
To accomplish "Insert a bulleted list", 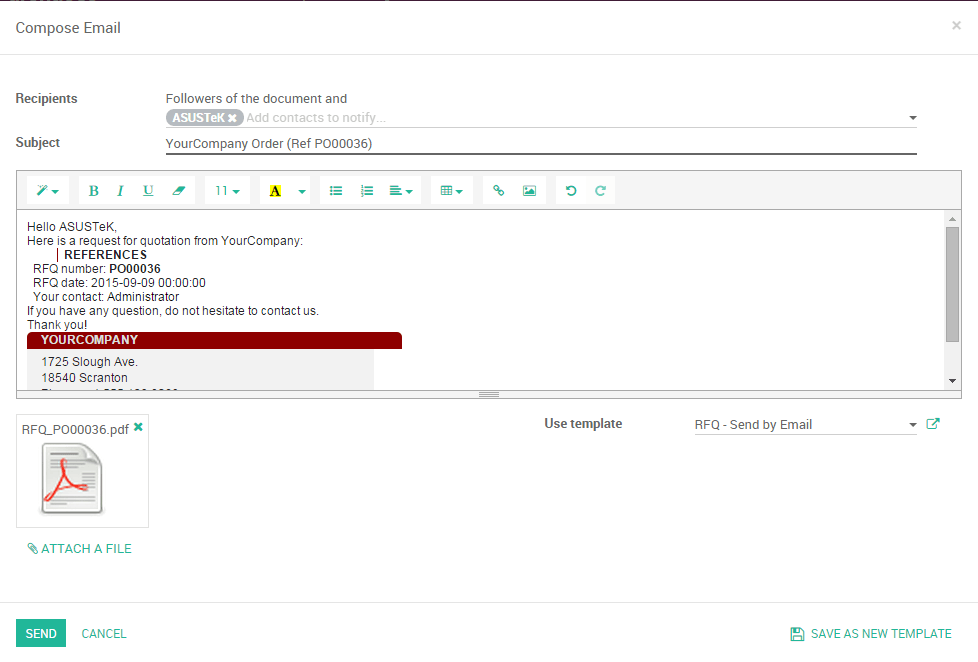I will 336,190.
